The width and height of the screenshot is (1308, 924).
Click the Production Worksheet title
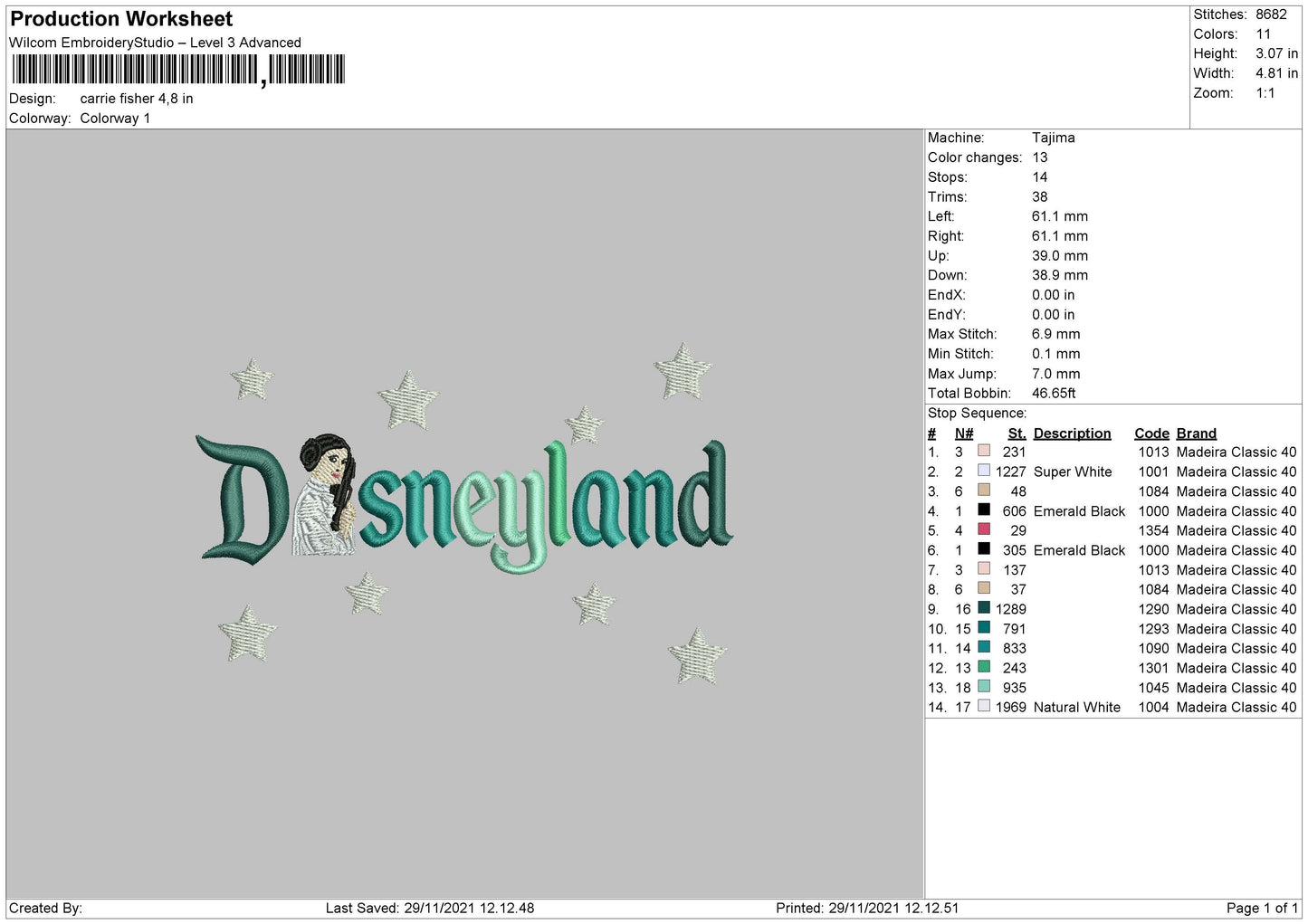click(121, 19)
